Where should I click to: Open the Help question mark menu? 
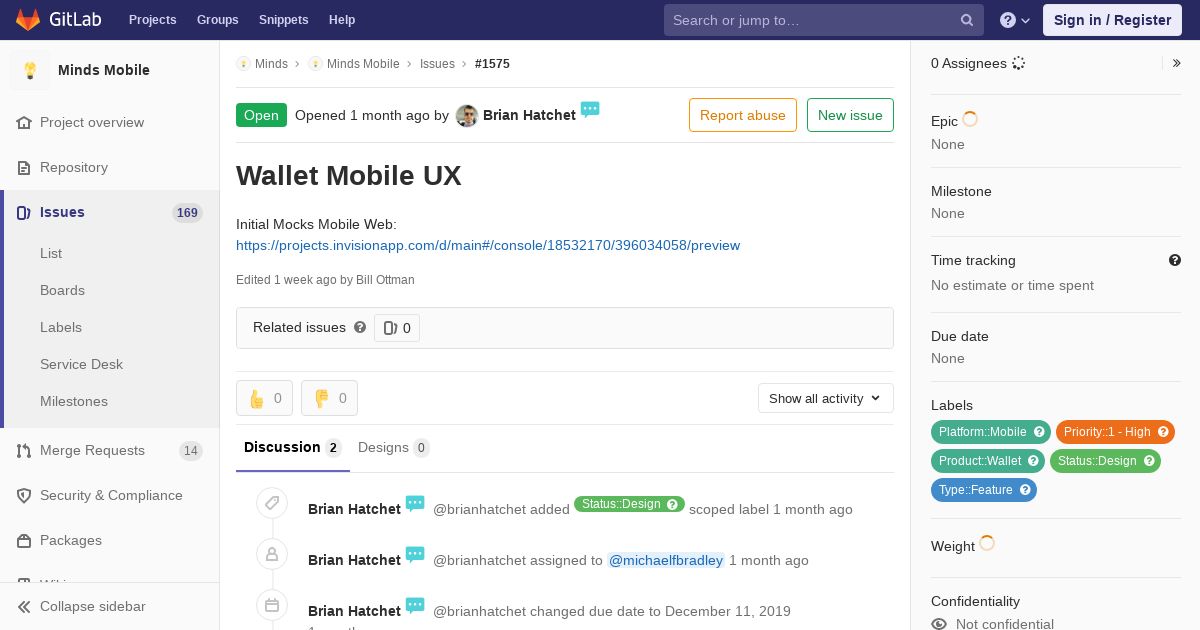point(1015,20)
